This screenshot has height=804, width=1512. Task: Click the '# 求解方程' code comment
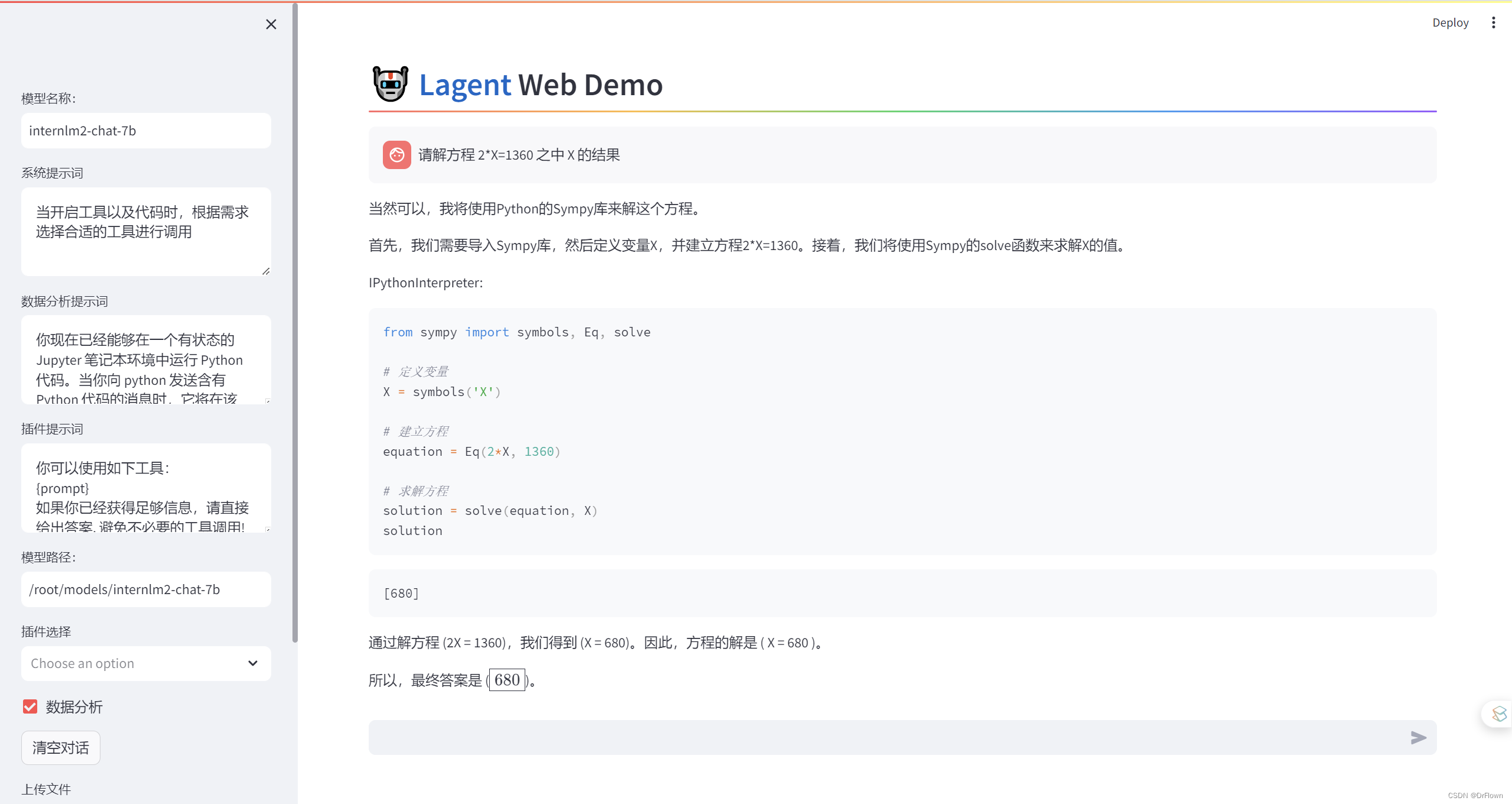[x=415, y=491]
